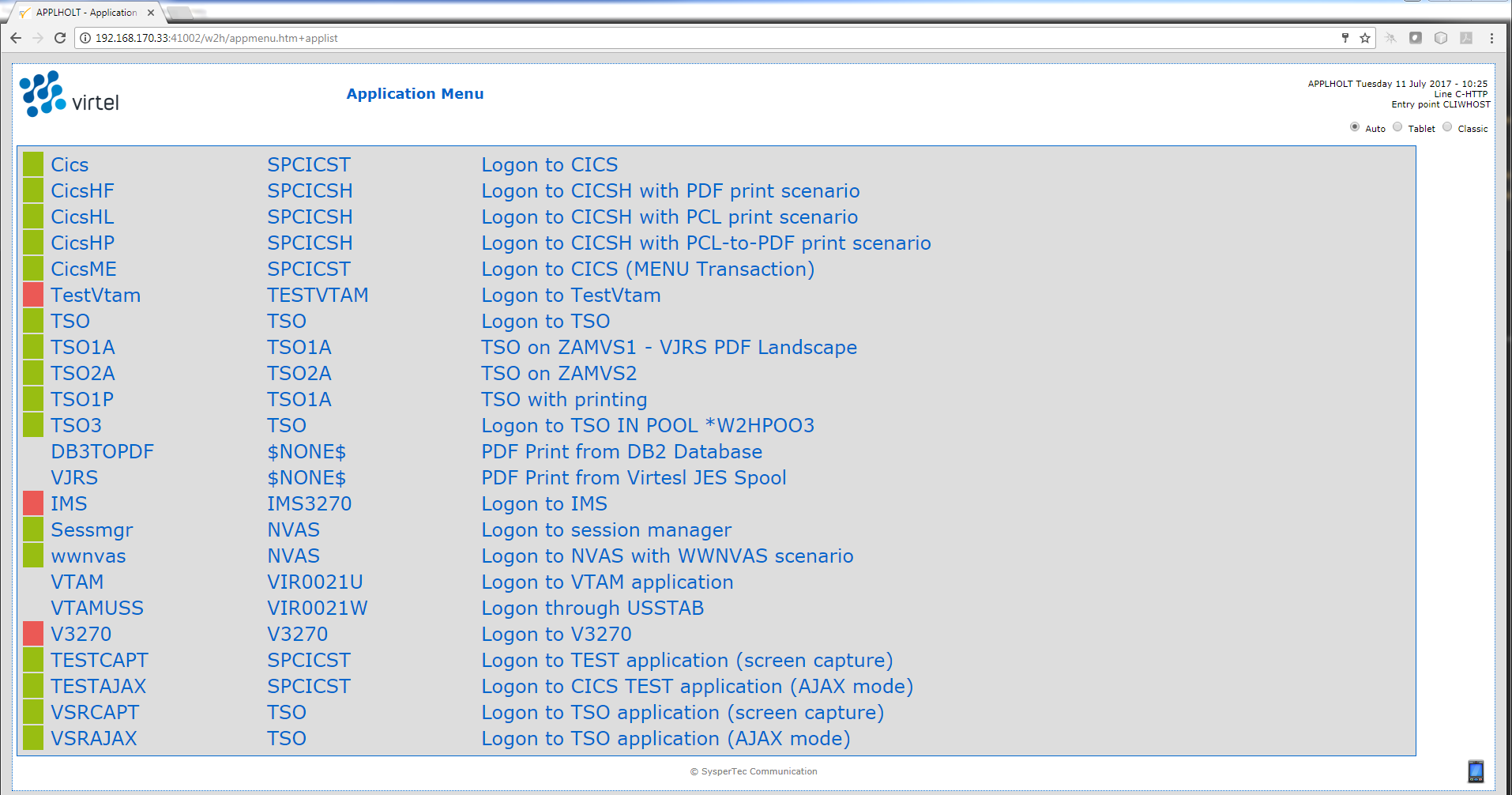Click 'Logon through USSTAB' description
The image size is (1512, 795).
592,608
